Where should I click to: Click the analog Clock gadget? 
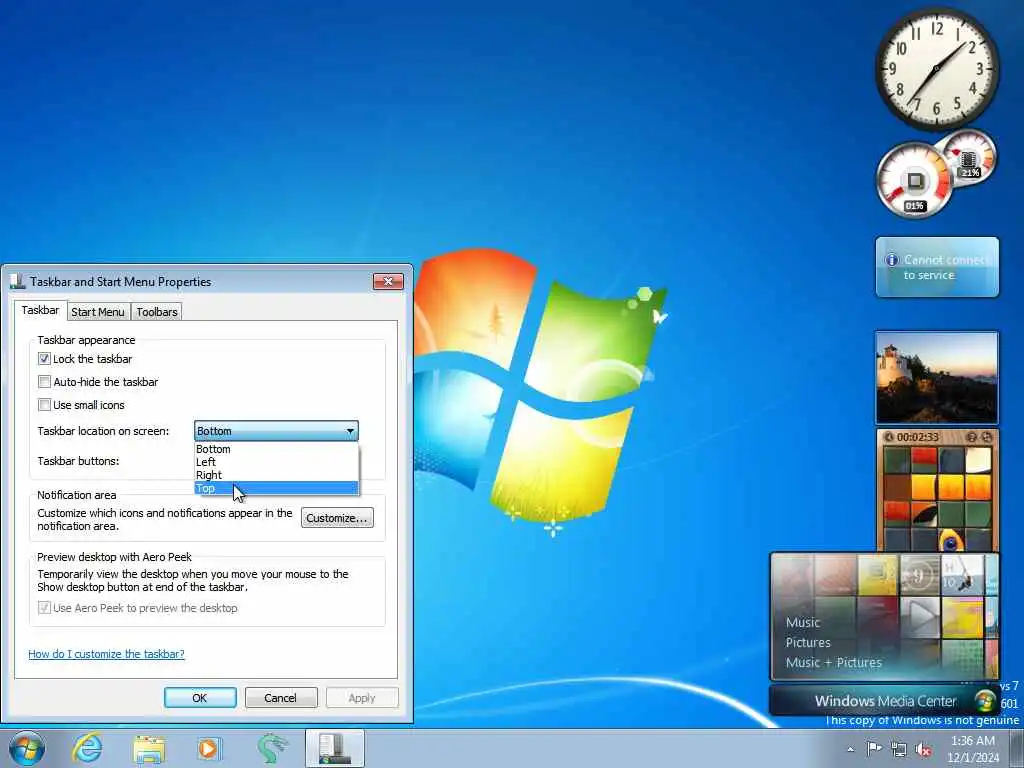pyautogui.click(x=936, y=69)
